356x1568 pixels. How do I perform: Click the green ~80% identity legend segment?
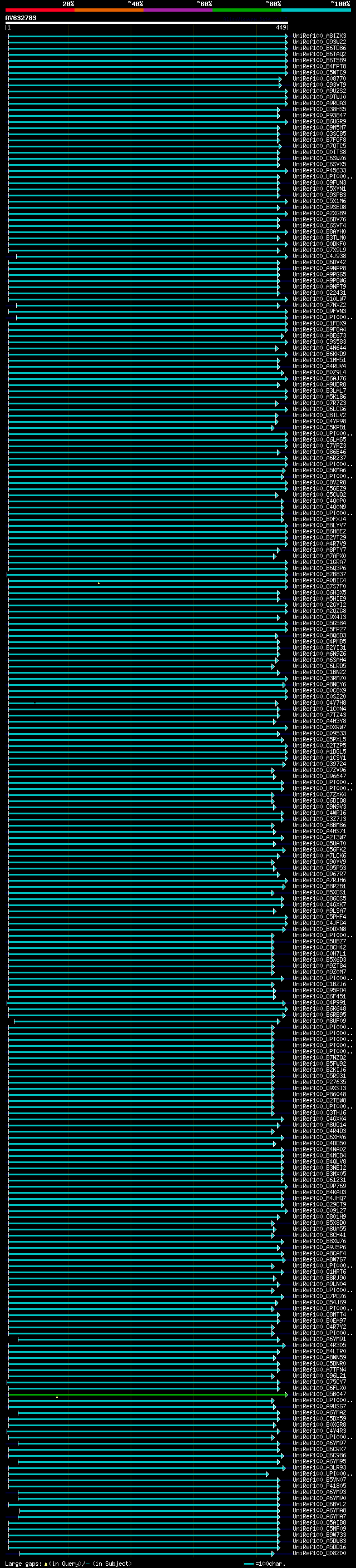coord(246,10)
